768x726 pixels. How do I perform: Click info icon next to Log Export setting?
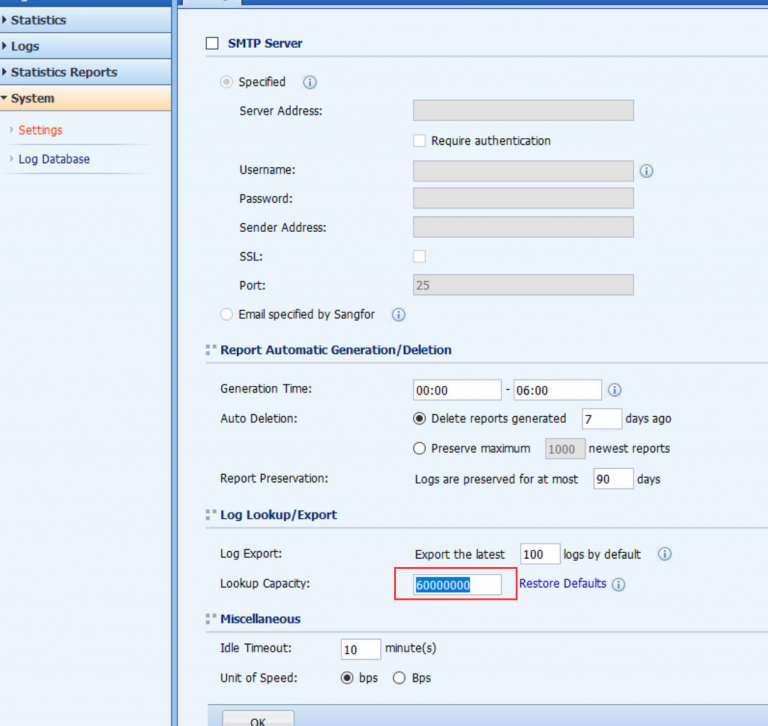[x=665, y=554]
